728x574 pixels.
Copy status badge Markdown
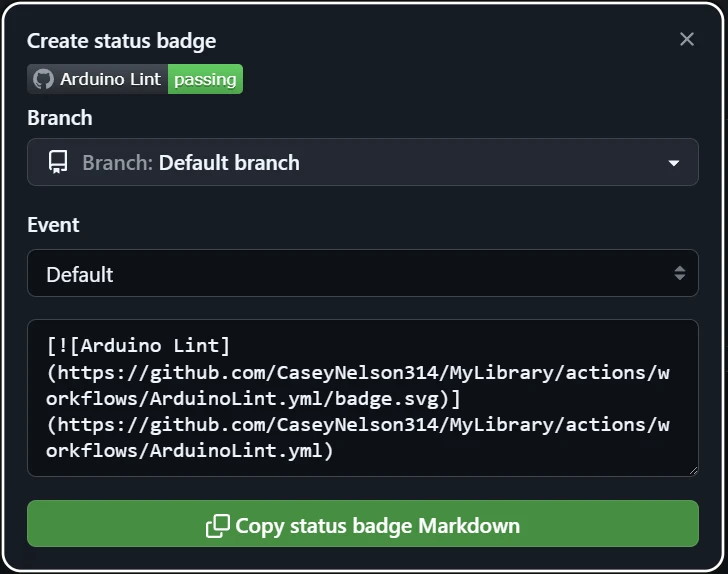(363, 523)
